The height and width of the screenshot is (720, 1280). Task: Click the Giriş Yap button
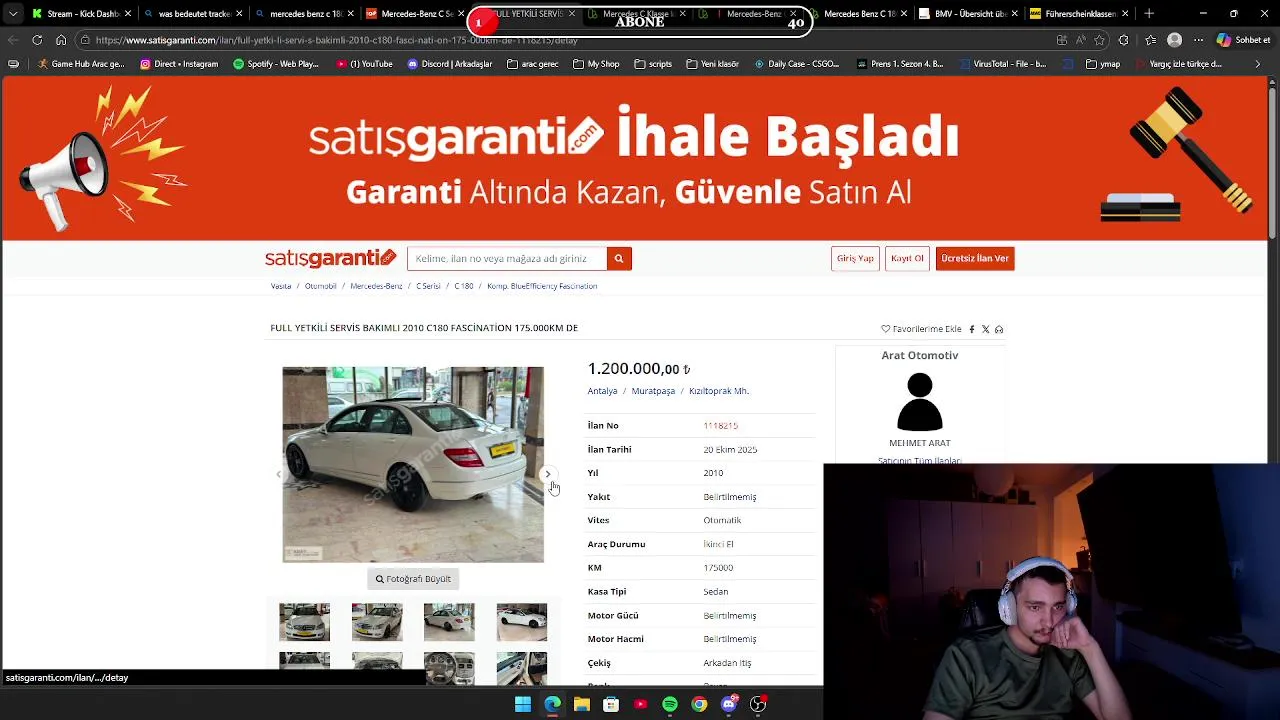[x=855, y=258]
